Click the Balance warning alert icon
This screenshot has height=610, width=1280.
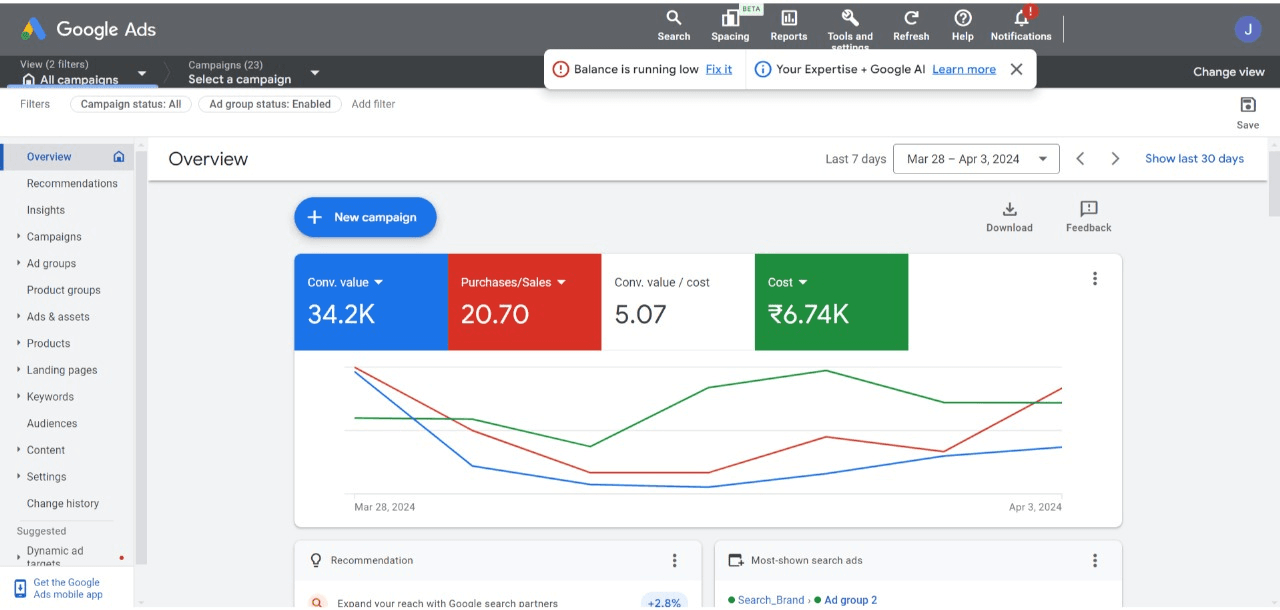coord(561,69)
